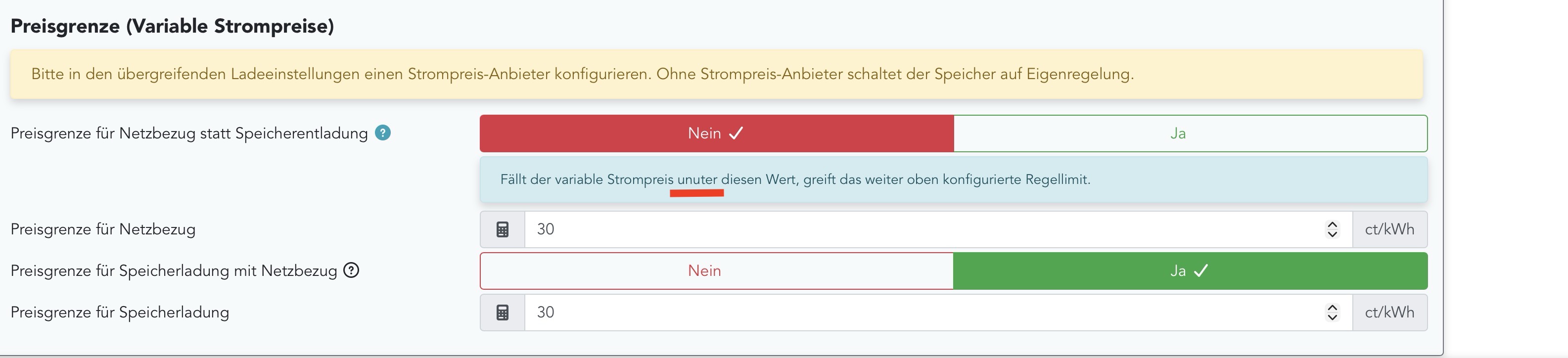The width and height of the screenshot is (1568, 358).
Task: Decrement the Preisgrenze für Speicherladung value
Action: (x=1332, y=317)
